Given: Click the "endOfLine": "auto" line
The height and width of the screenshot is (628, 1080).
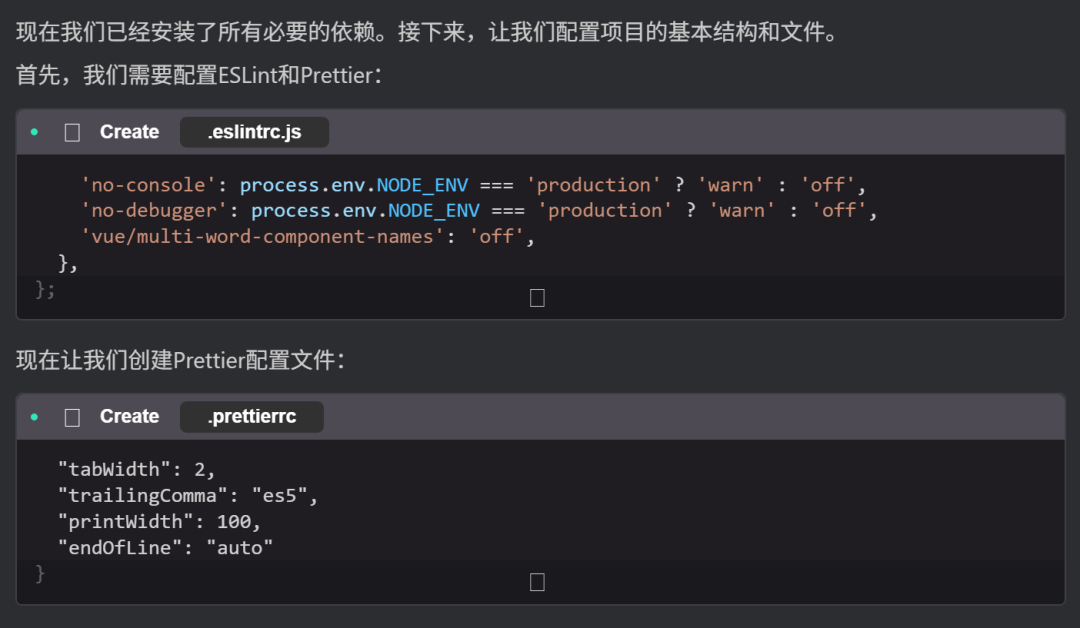Looking at the screenshot, I should (165, 547).
